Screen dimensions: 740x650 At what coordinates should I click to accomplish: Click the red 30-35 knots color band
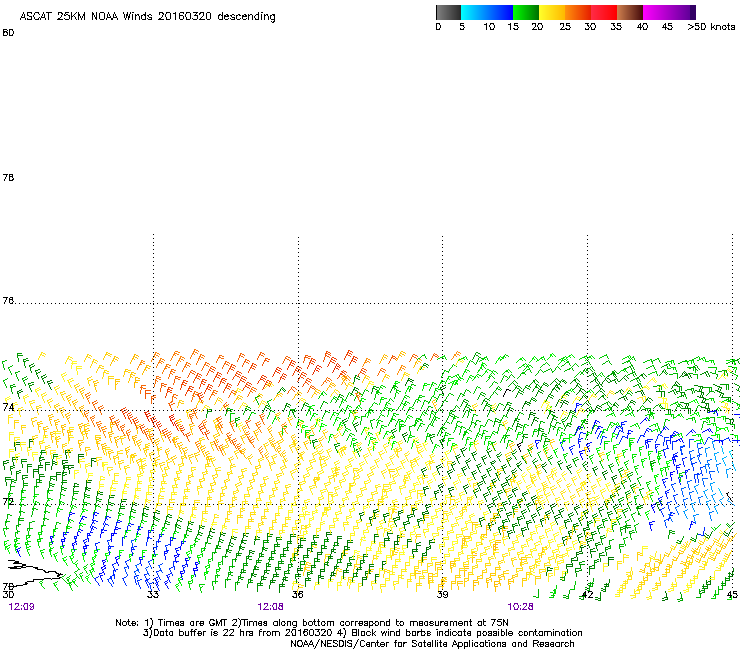[604, 12]
